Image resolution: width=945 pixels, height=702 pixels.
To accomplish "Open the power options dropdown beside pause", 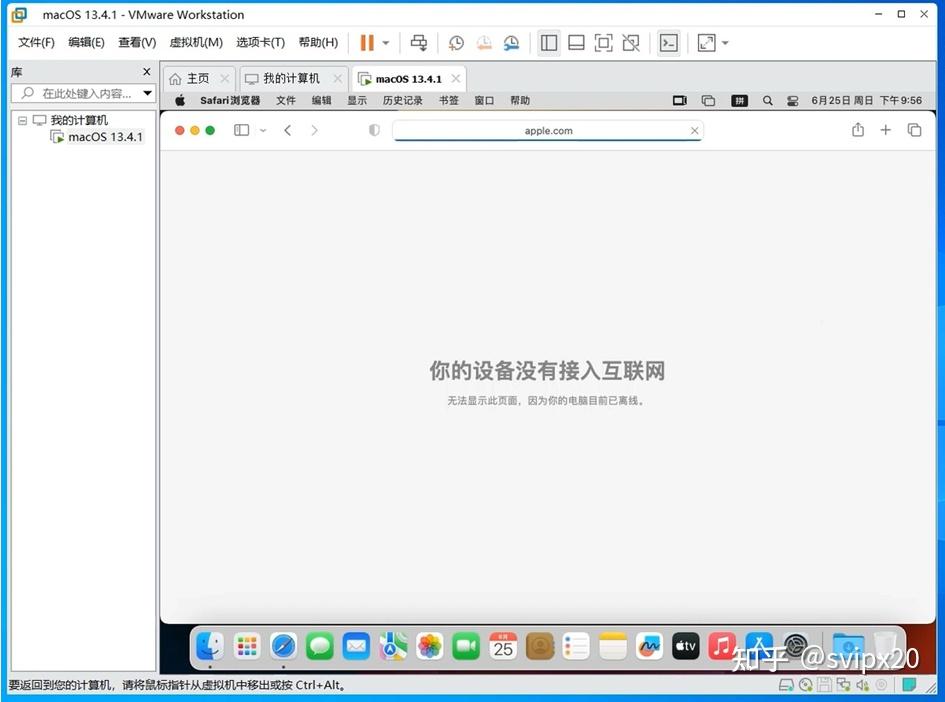I will [x=386, y=43].
